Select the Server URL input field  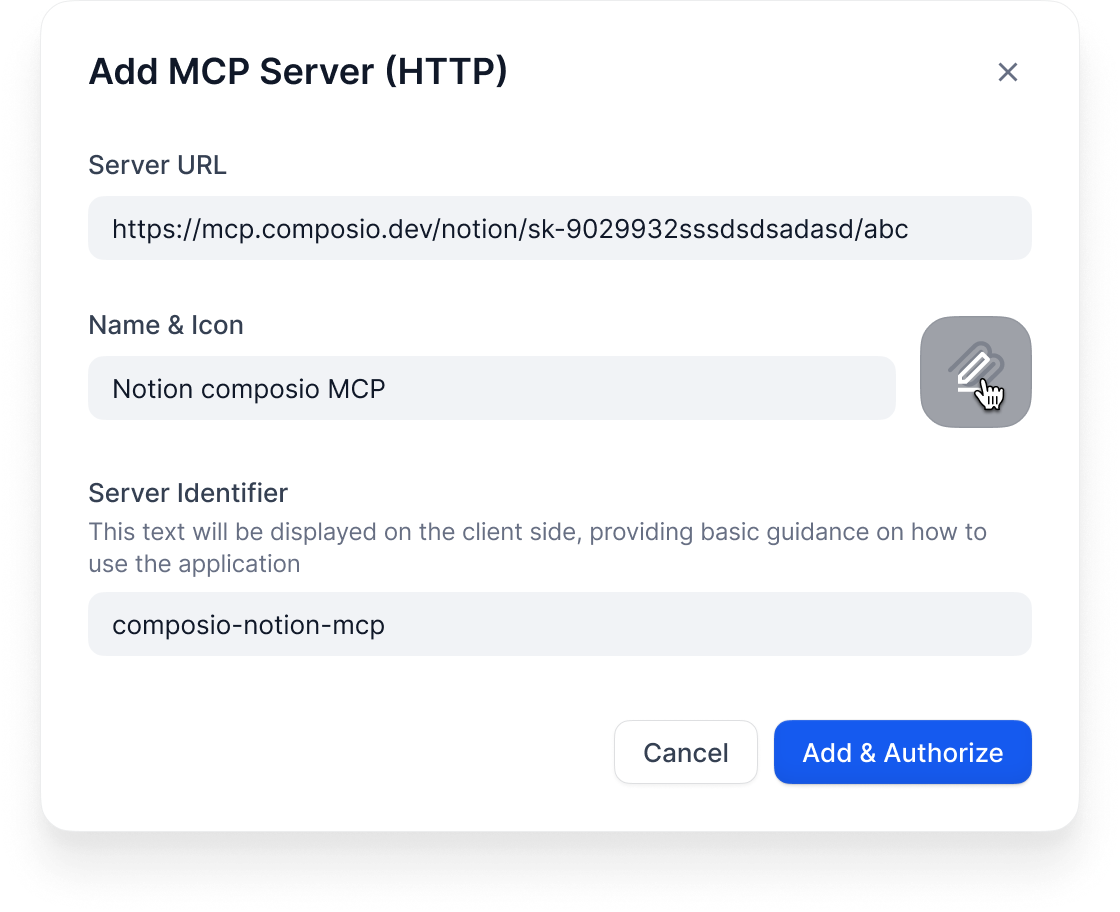click(x=560, y=228)
